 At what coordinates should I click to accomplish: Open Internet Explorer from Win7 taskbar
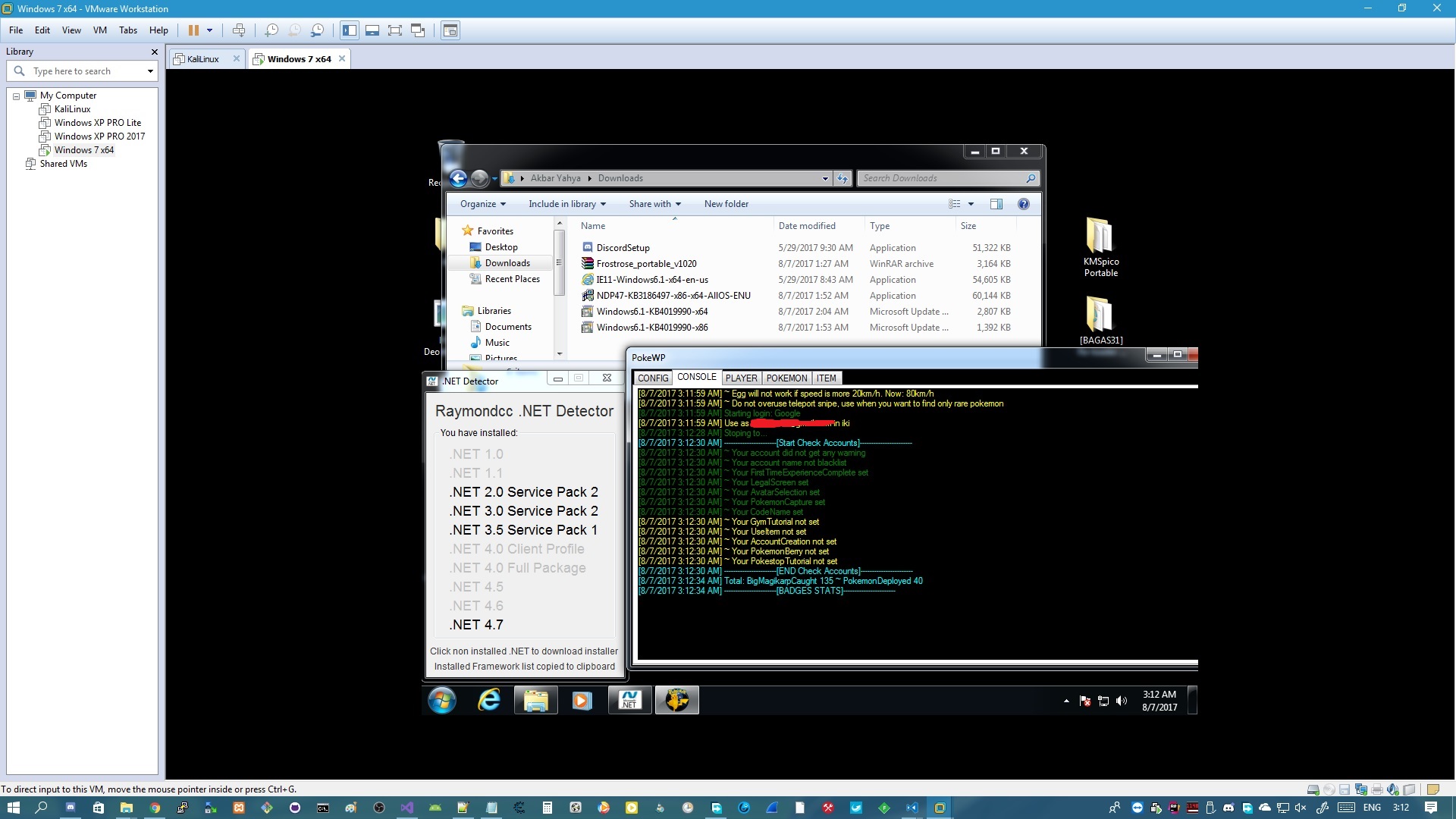[x=489, y=700]
